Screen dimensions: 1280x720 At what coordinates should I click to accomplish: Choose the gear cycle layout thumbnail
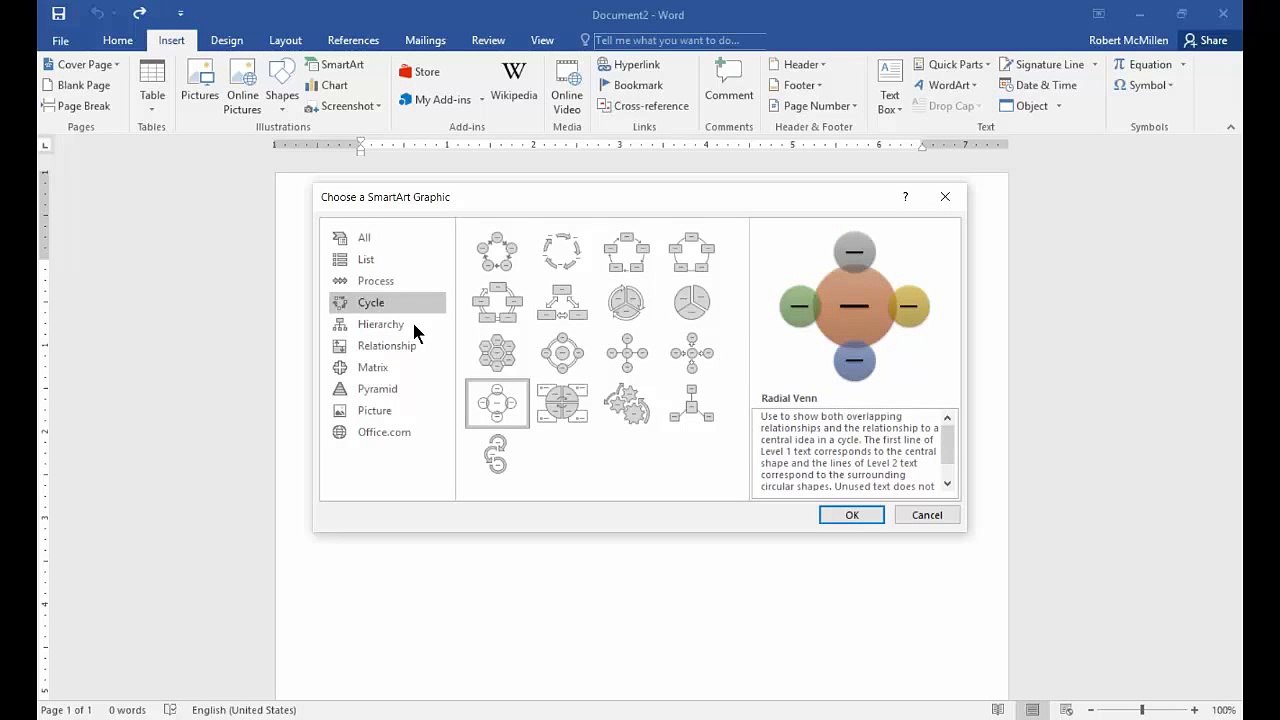[627, 403]
